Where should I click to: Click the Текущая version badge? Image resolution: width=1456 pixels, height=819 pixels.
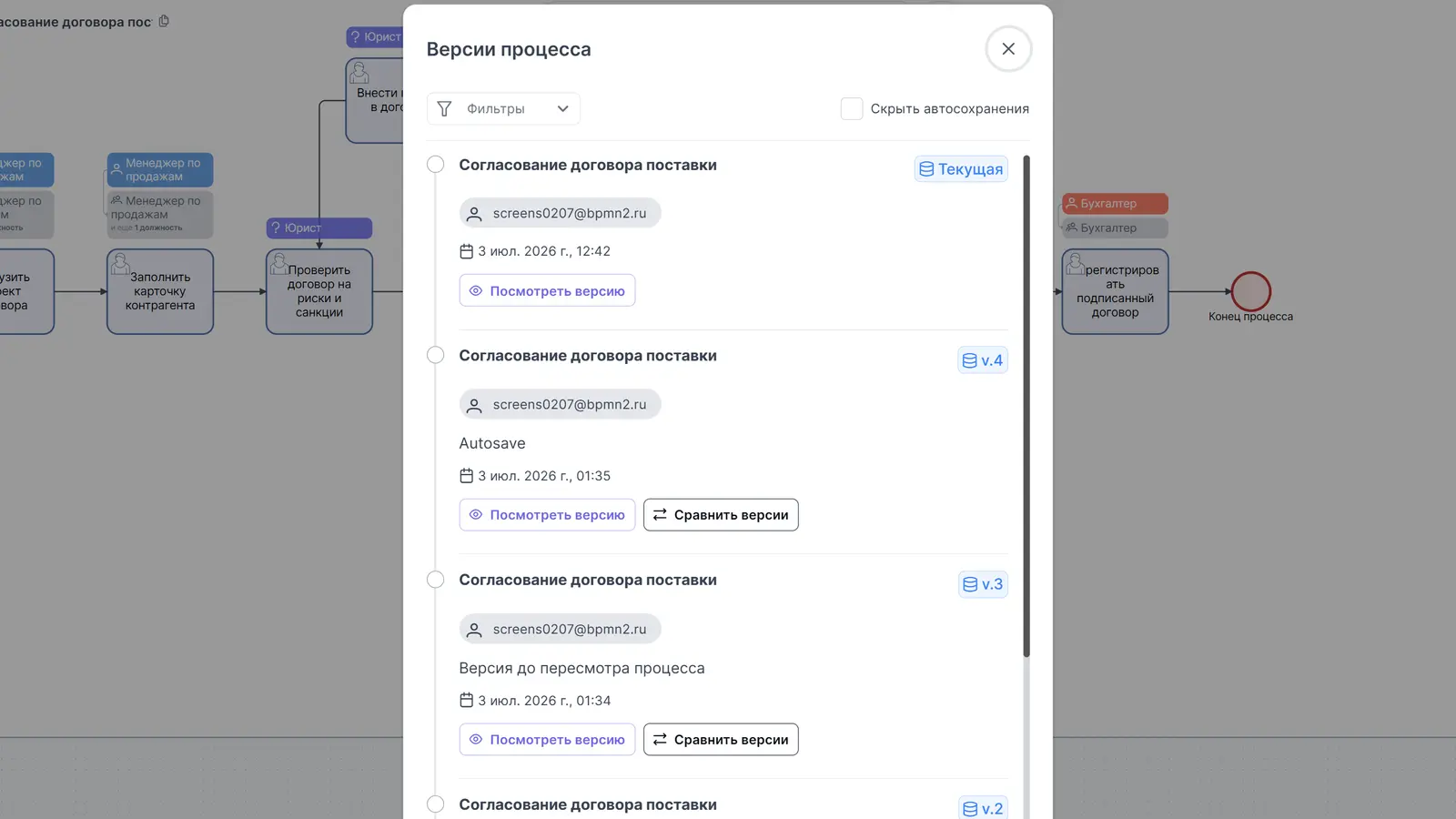(x=961, y=169)
